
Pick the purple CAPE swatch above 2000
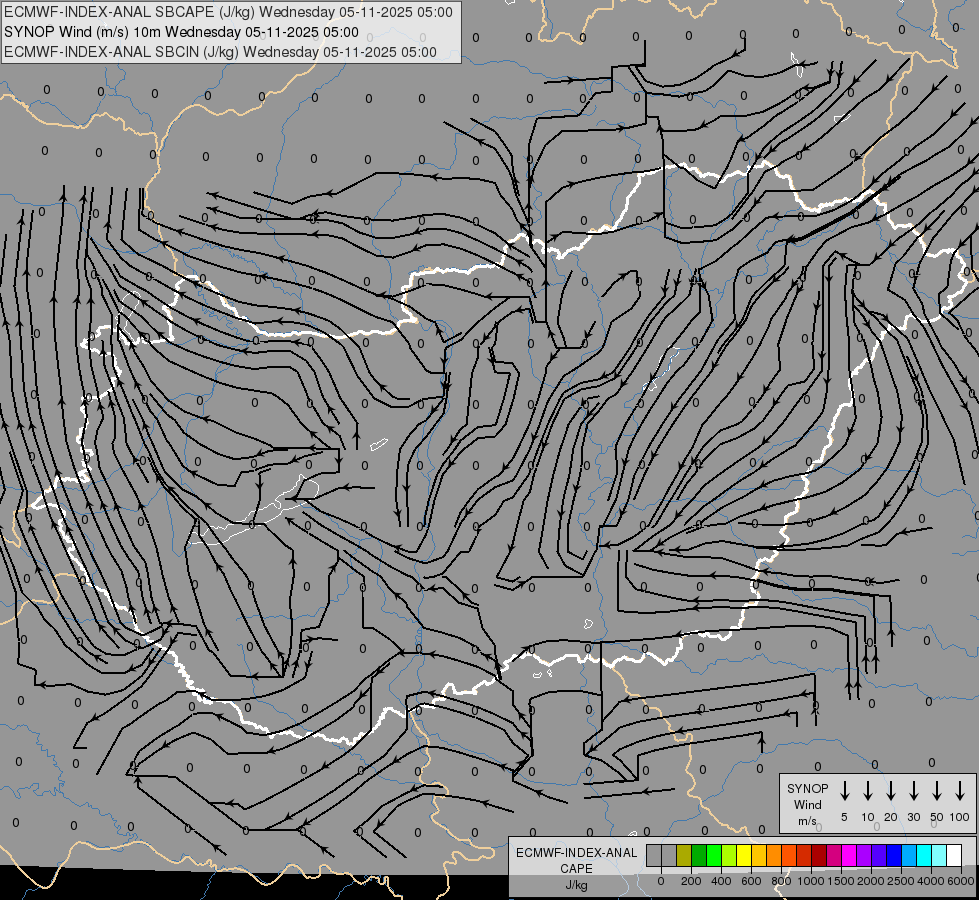click(864, 855)
